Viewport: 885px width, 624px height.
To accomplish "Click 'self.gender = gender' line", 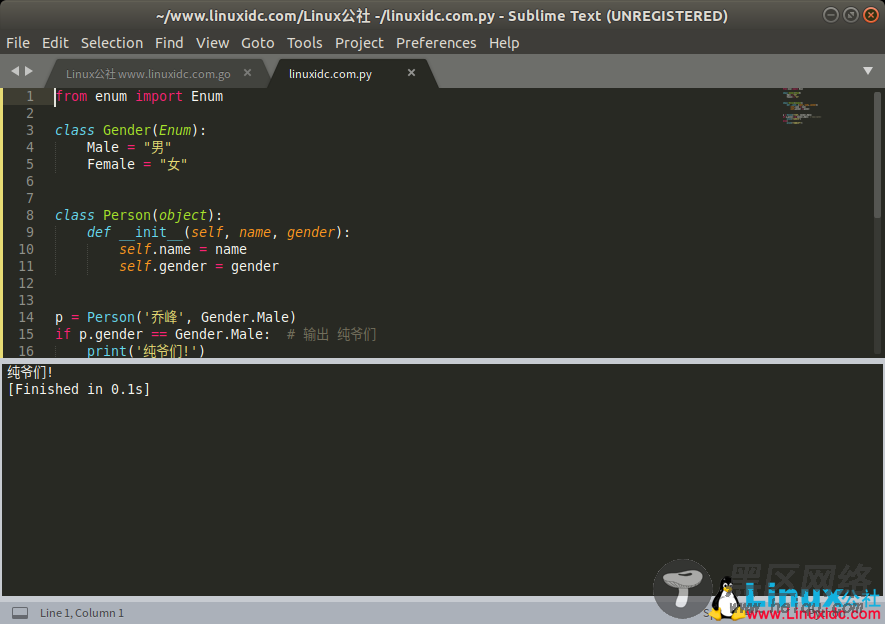I will tap(199, 266).
